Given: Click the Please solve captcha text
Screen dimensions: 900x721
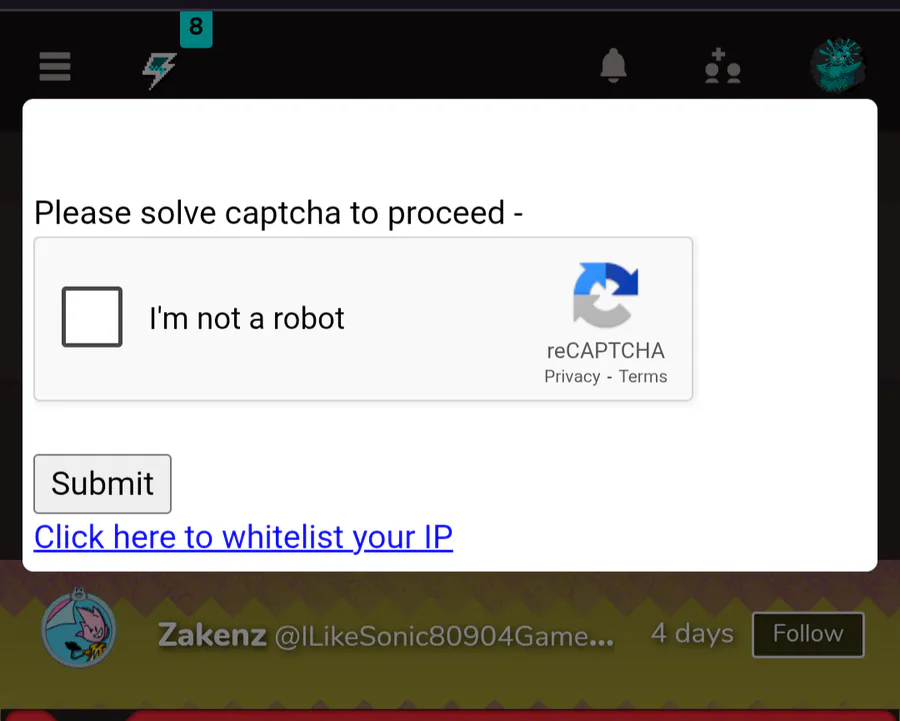Looking at the screenshot, I should 278,213.
